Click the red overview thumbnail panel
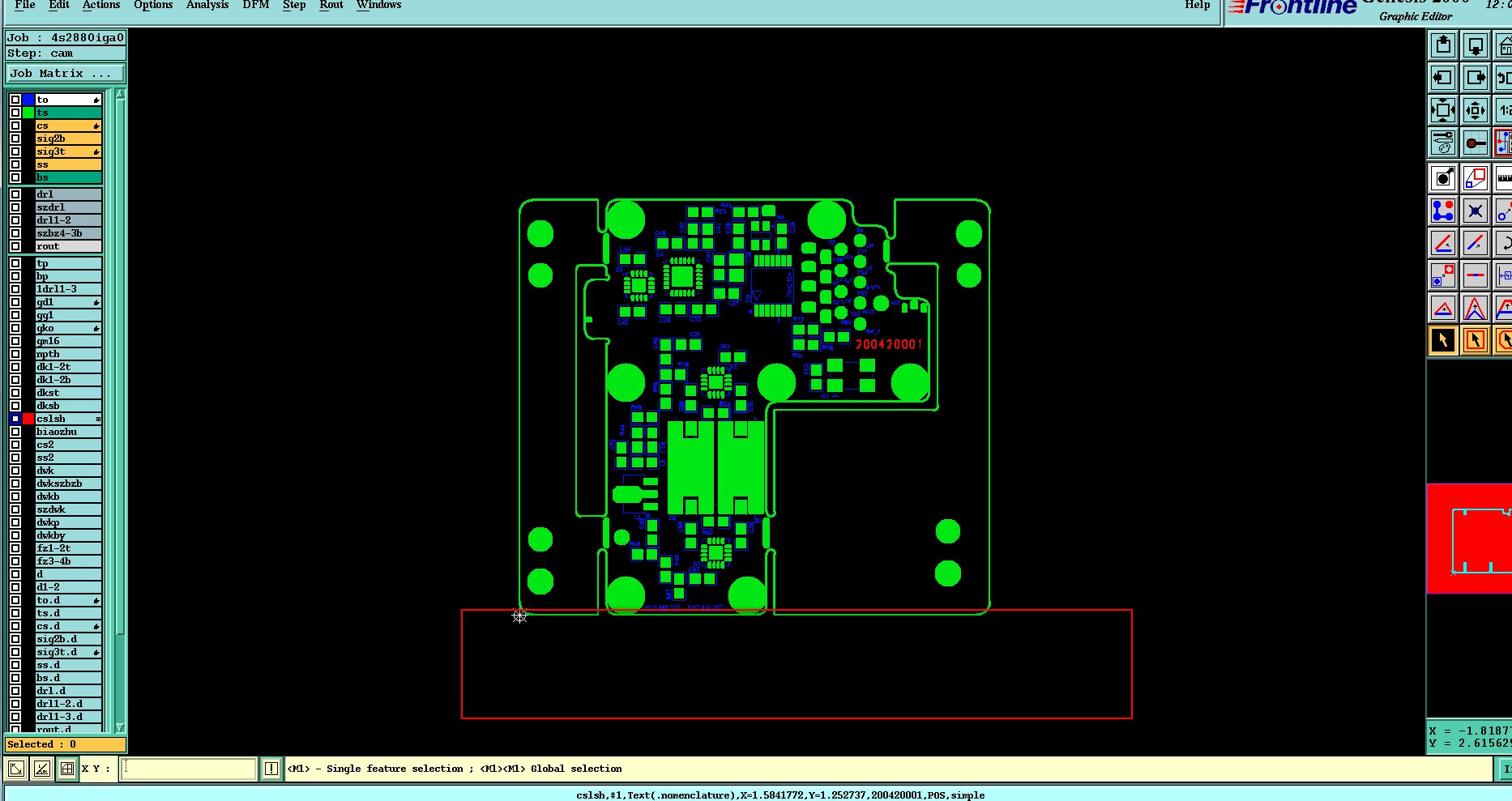 1469,539
